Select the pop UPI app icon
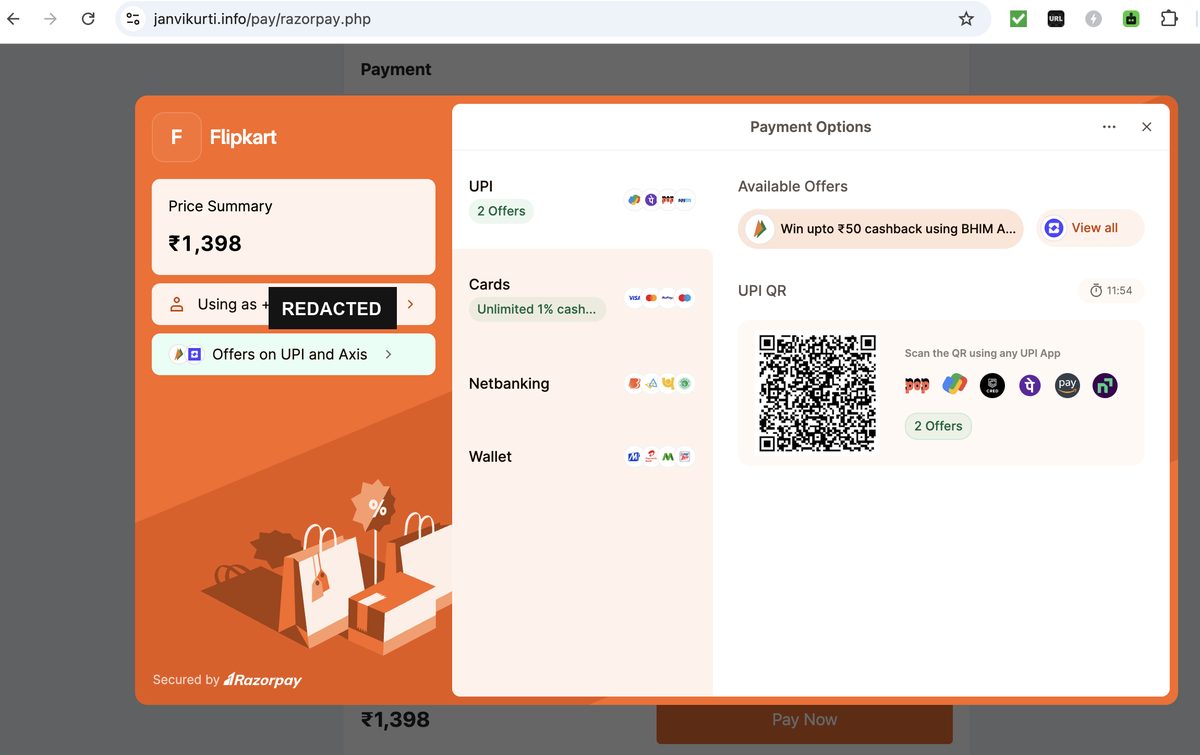This screenshot has height=755, width=1200. pyautogui.click(x=917, y=385)
